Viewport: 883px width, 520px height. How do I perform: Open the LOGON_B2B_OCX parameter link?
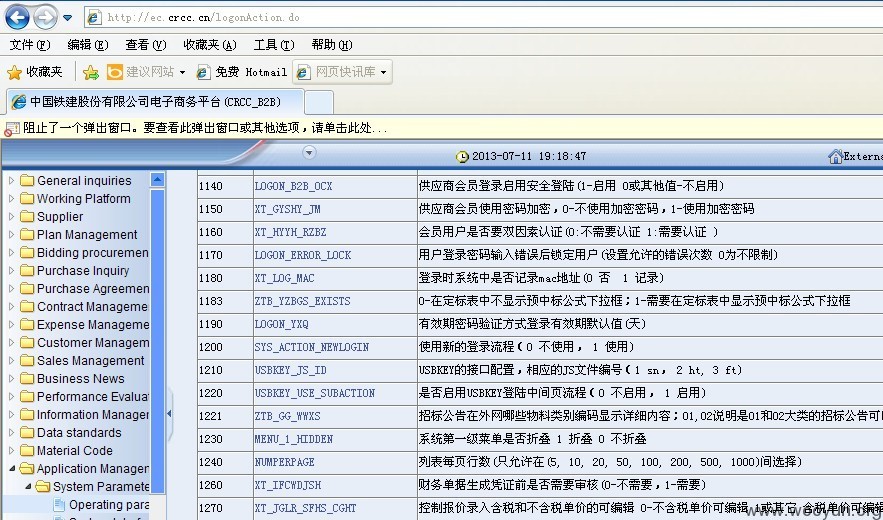click(293, 186)
